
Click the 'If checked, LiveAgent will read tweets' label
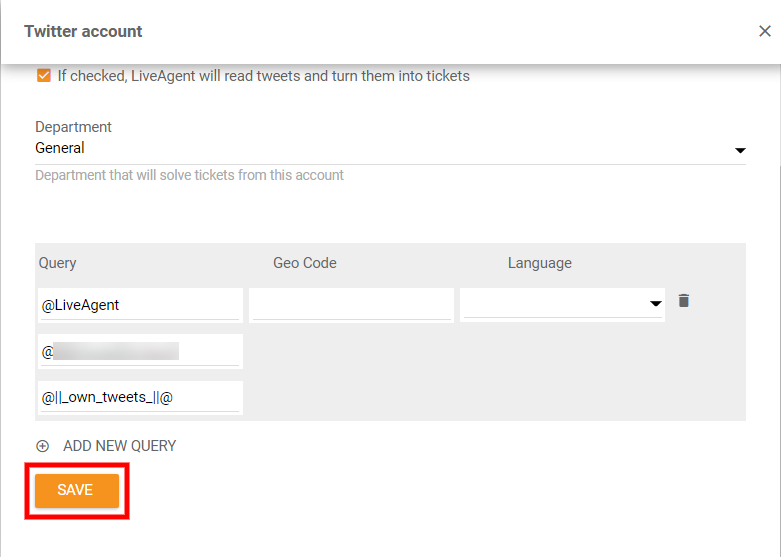tap(263, 76)
